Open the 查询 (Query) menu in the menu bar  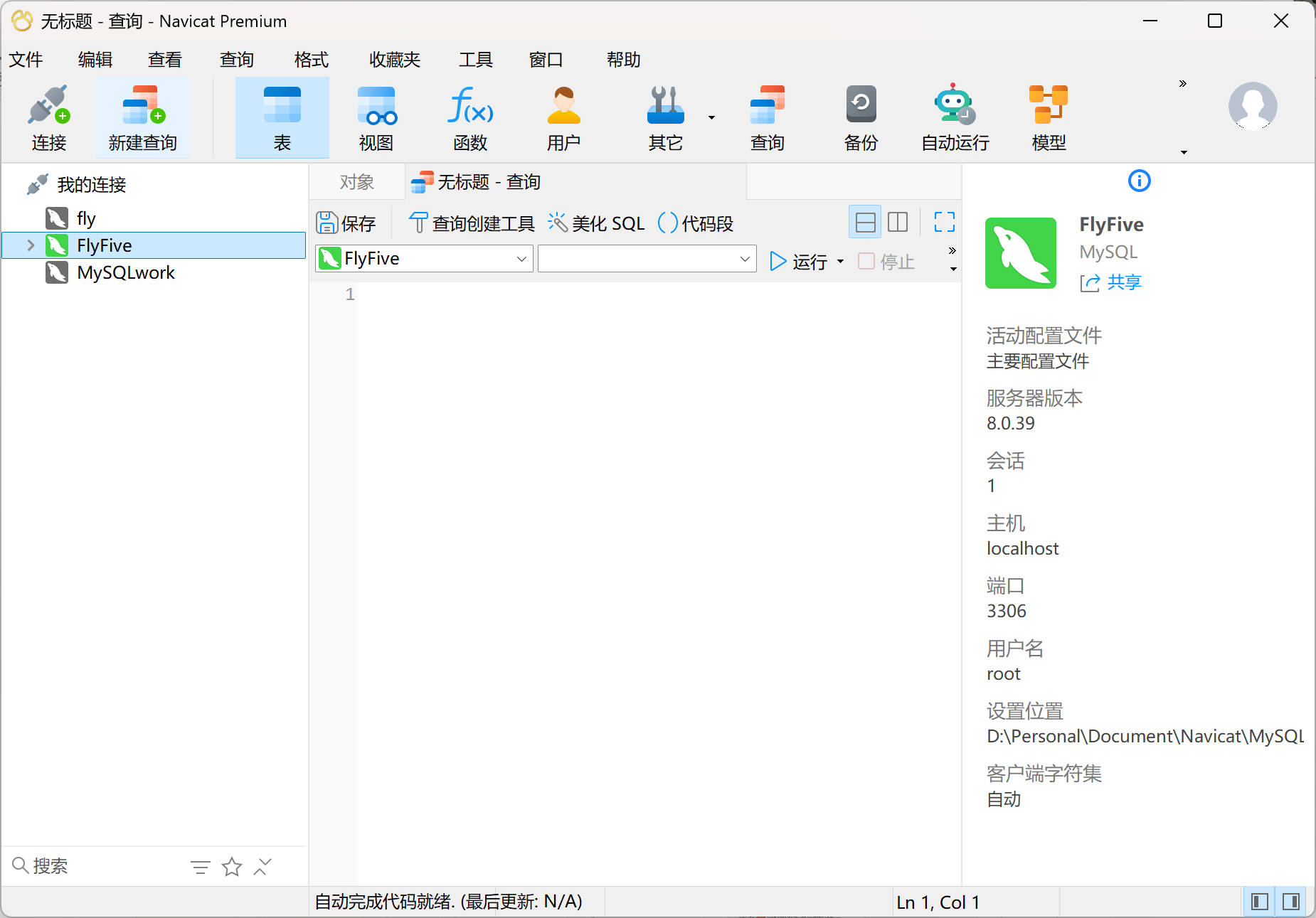point(237,60)
